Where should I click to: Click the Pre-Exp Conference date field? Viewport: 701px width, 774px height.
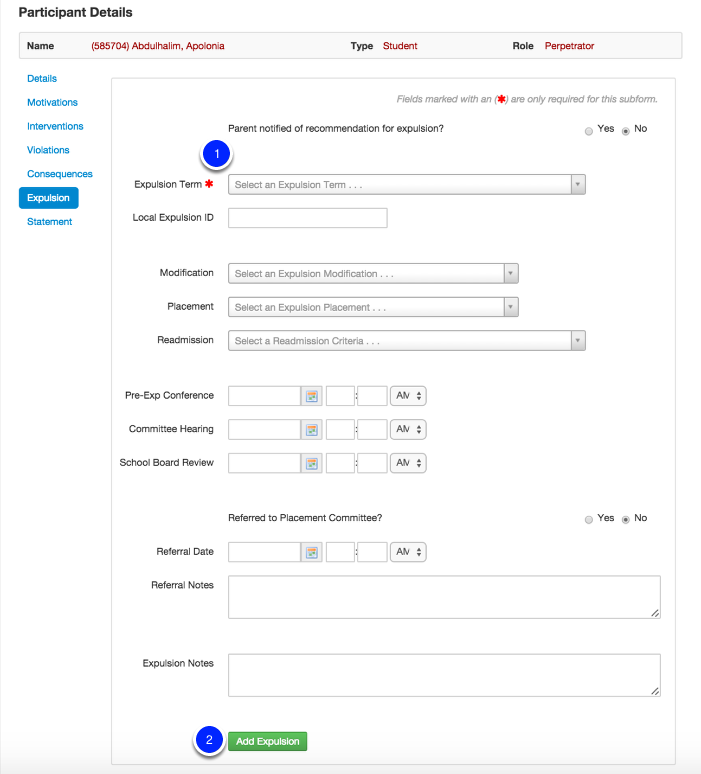264,396
